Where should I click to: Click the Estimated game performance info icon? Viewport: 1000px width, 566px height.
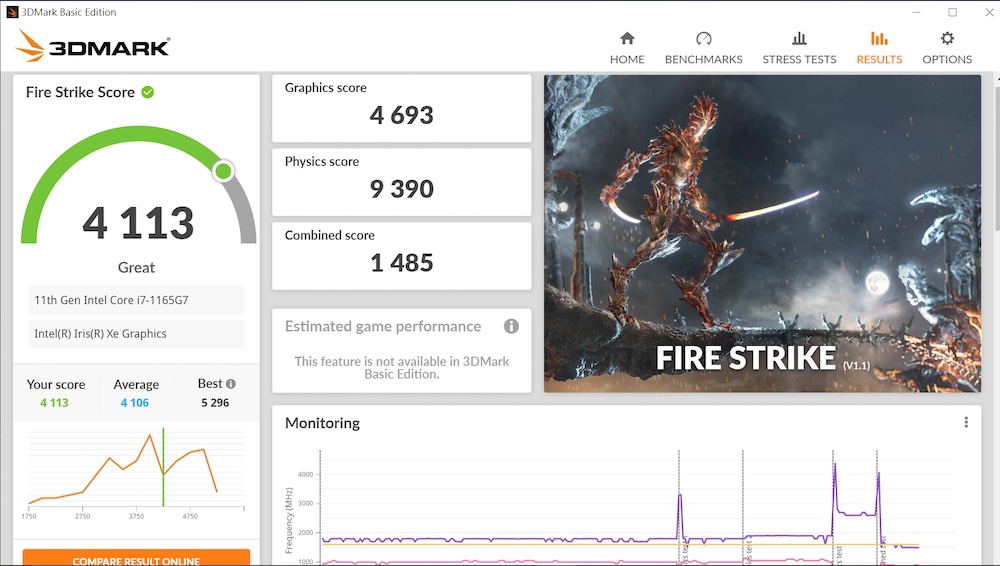click(x=511, y=326)
